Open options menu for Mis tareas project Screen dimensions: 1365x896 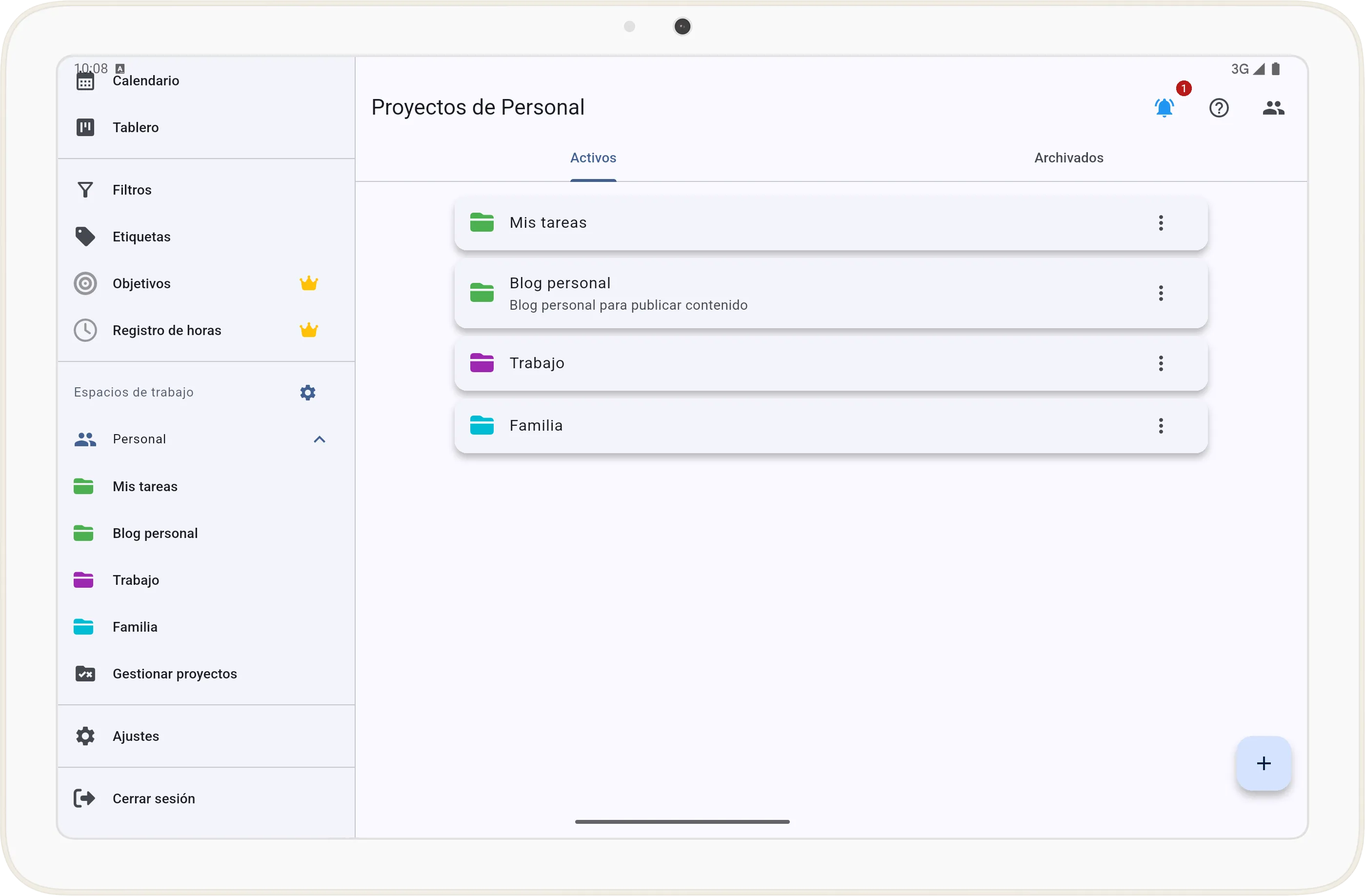click(x=1160, y=223)
